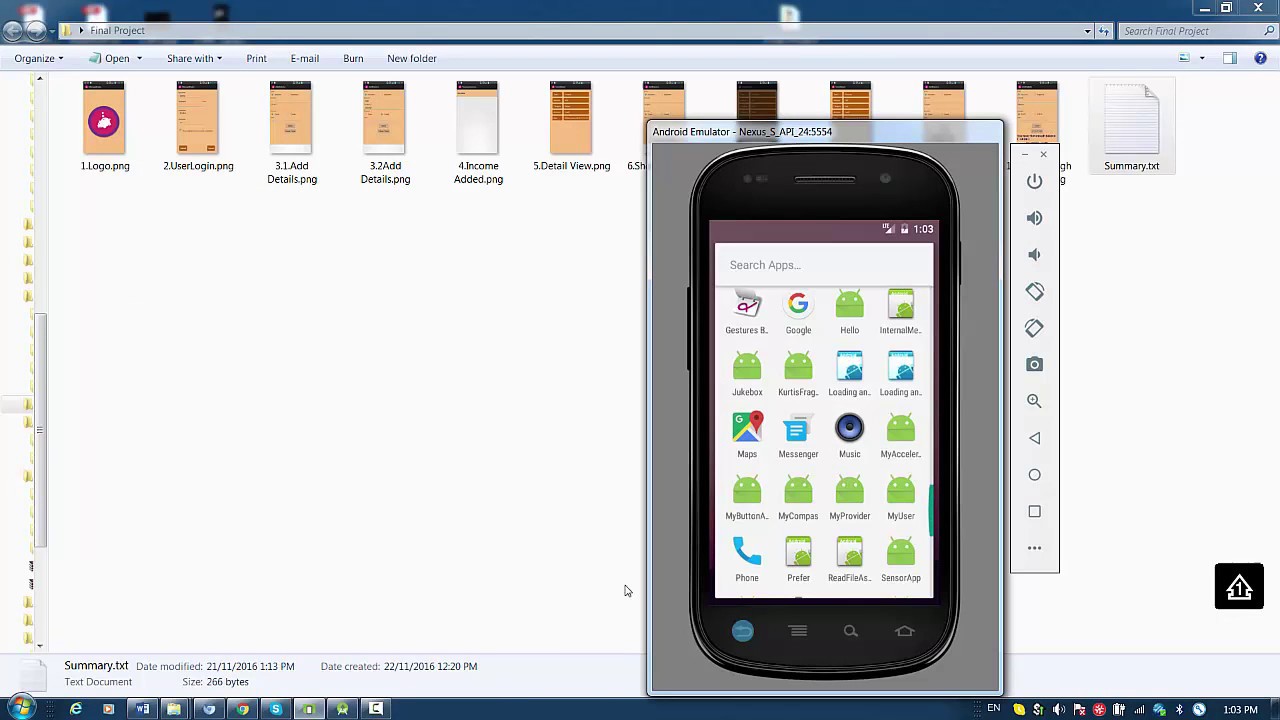1280x720 pixels.
Task: Open Explorer help question mark icon
Action: pos(1258,58)
